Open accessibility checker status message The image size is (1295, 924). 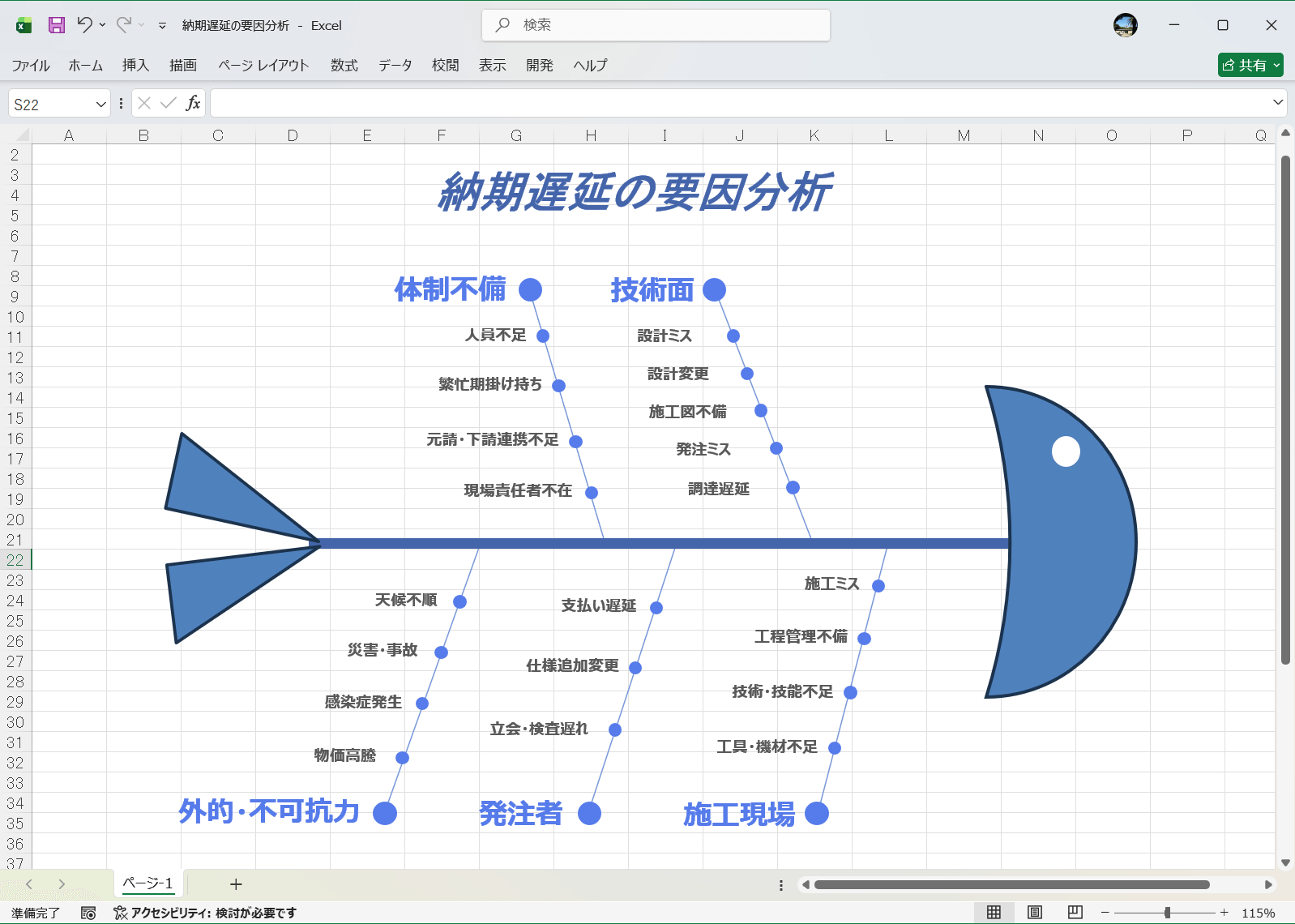tap(205, 913)
